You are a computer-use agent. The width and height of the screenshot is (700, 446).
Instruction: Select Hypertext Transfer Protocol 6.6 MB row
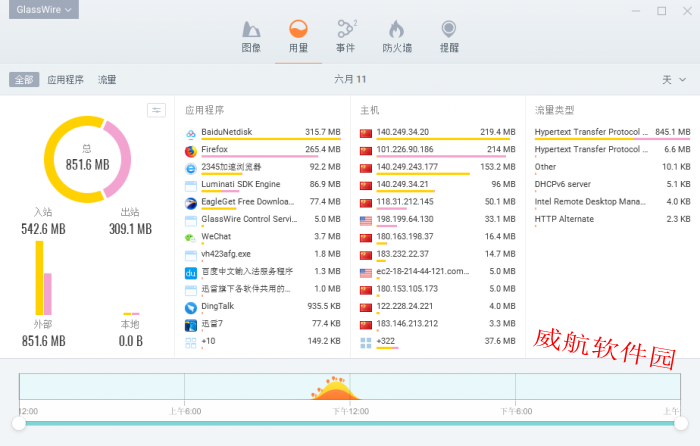(x=612, y=151)
